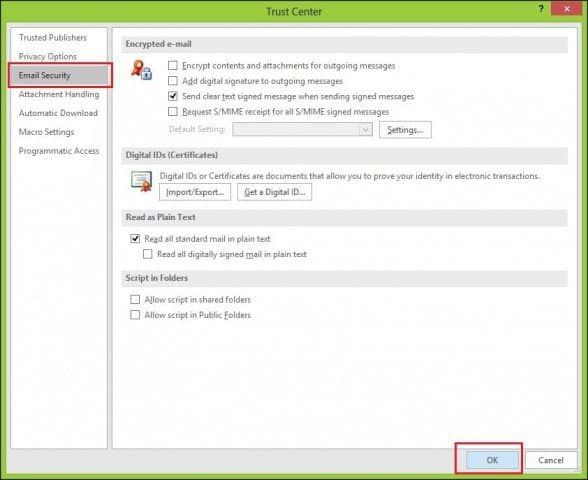Enable Read all digitally signed mail in plain text
588x480 pixels.
(148, 254)
